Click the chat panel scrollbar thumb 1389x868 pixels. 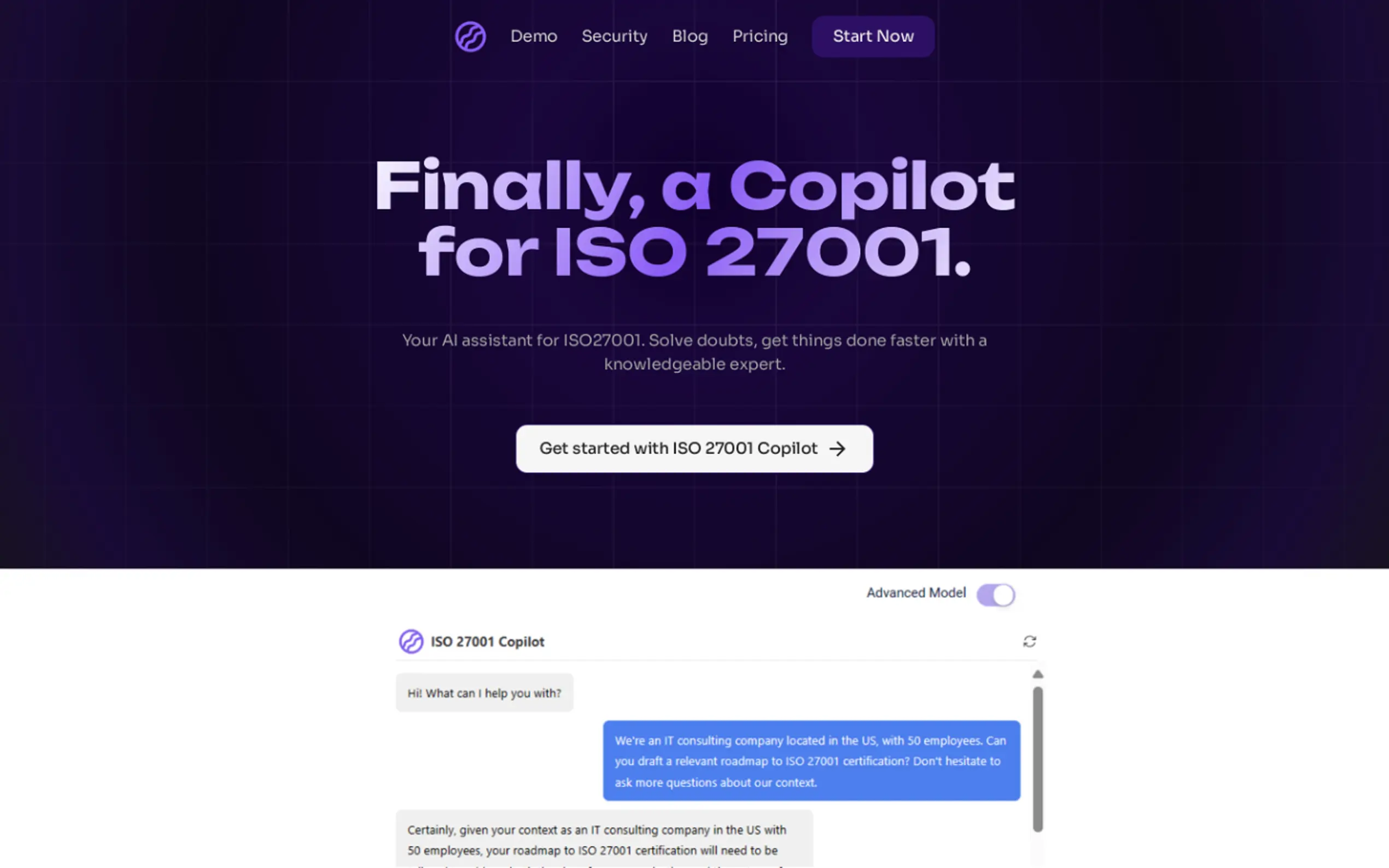pos(1037,758)
